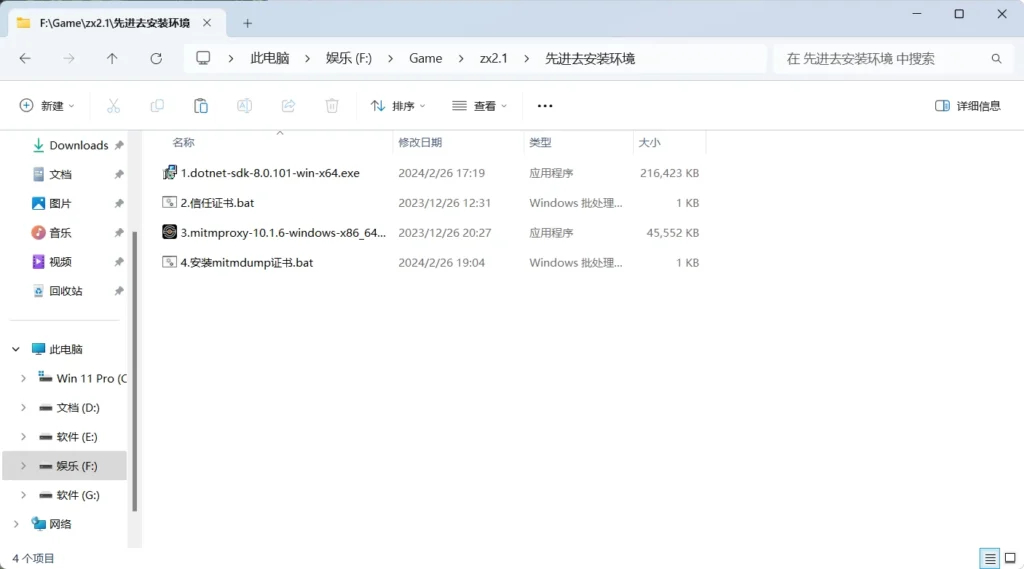1024x569 pixels.
Task: Collapse the 此电脑 tree node
Action: click(16, 350)
